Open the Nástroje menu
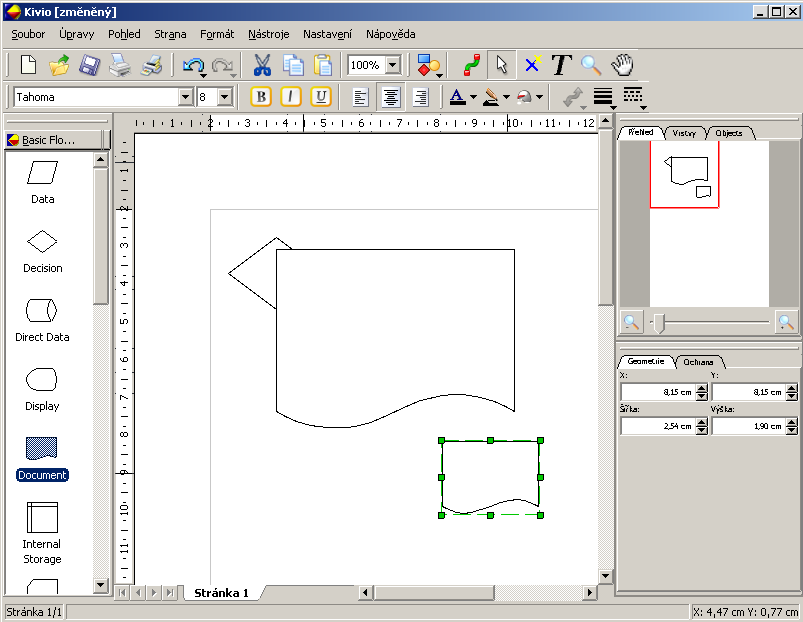The width and height of the screenshot is (803, 622). (x=268, y=34)
